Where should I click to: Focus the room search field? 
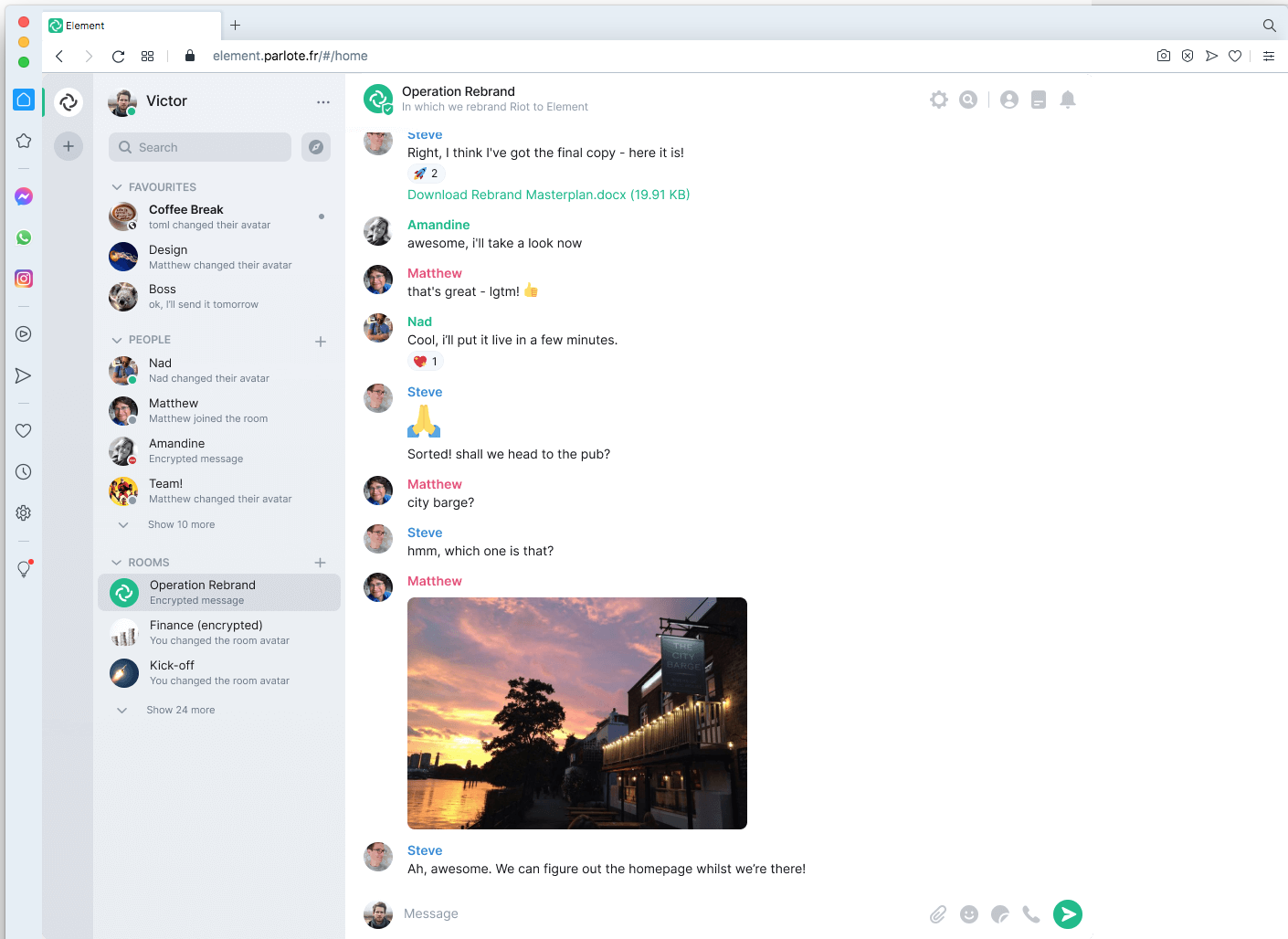[x=200, y=147]
